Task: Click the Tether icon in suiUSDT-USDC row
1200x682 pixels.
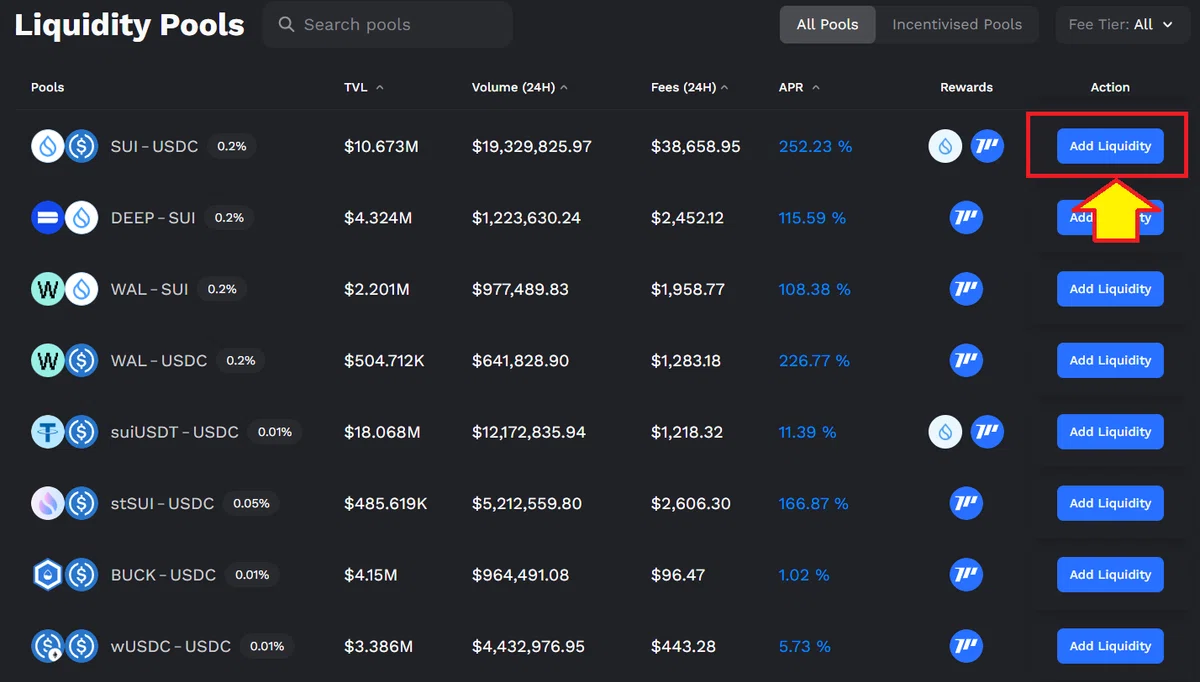Action: (47, 433)
